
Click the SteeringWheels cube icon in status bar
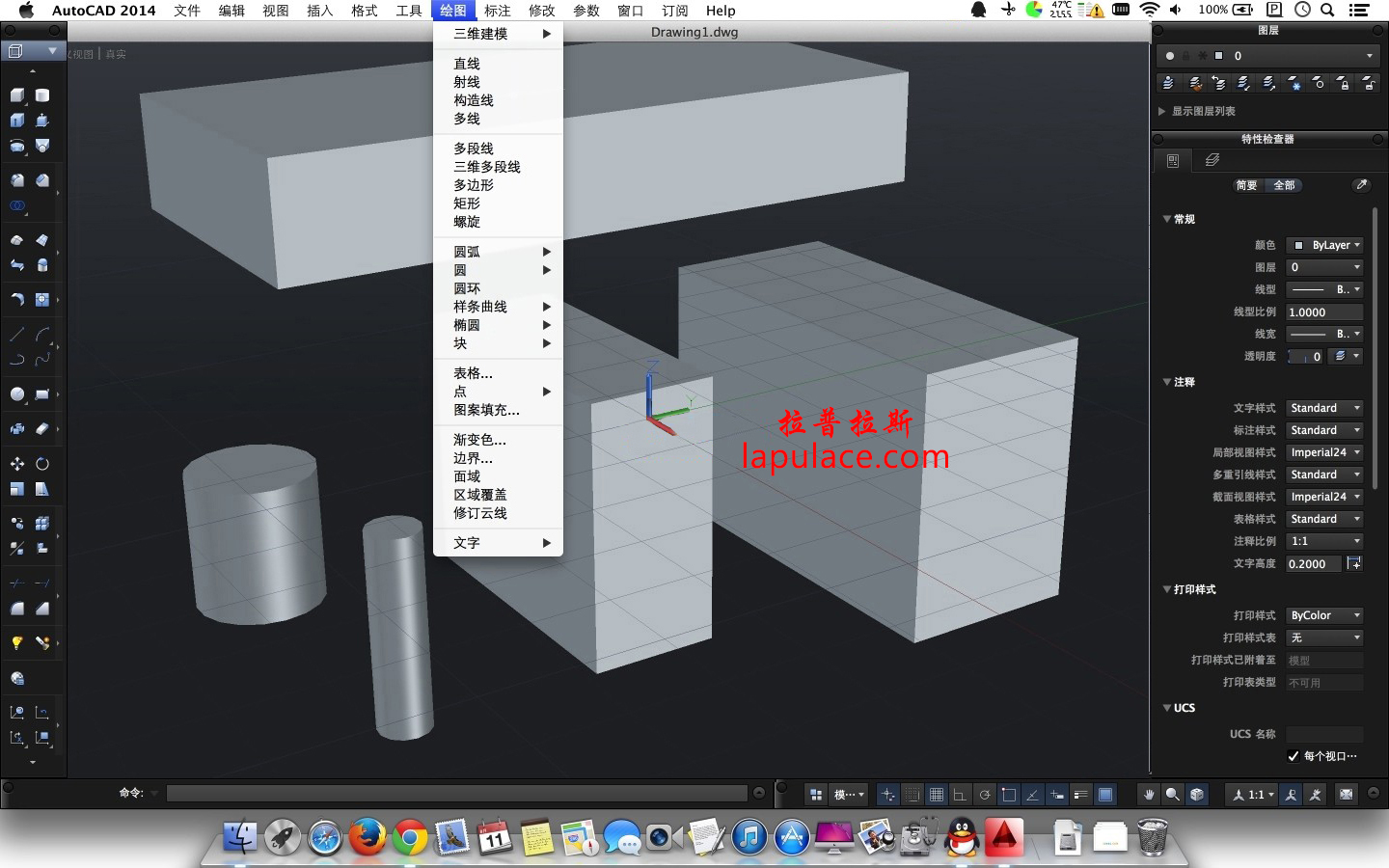(1196, 794)
